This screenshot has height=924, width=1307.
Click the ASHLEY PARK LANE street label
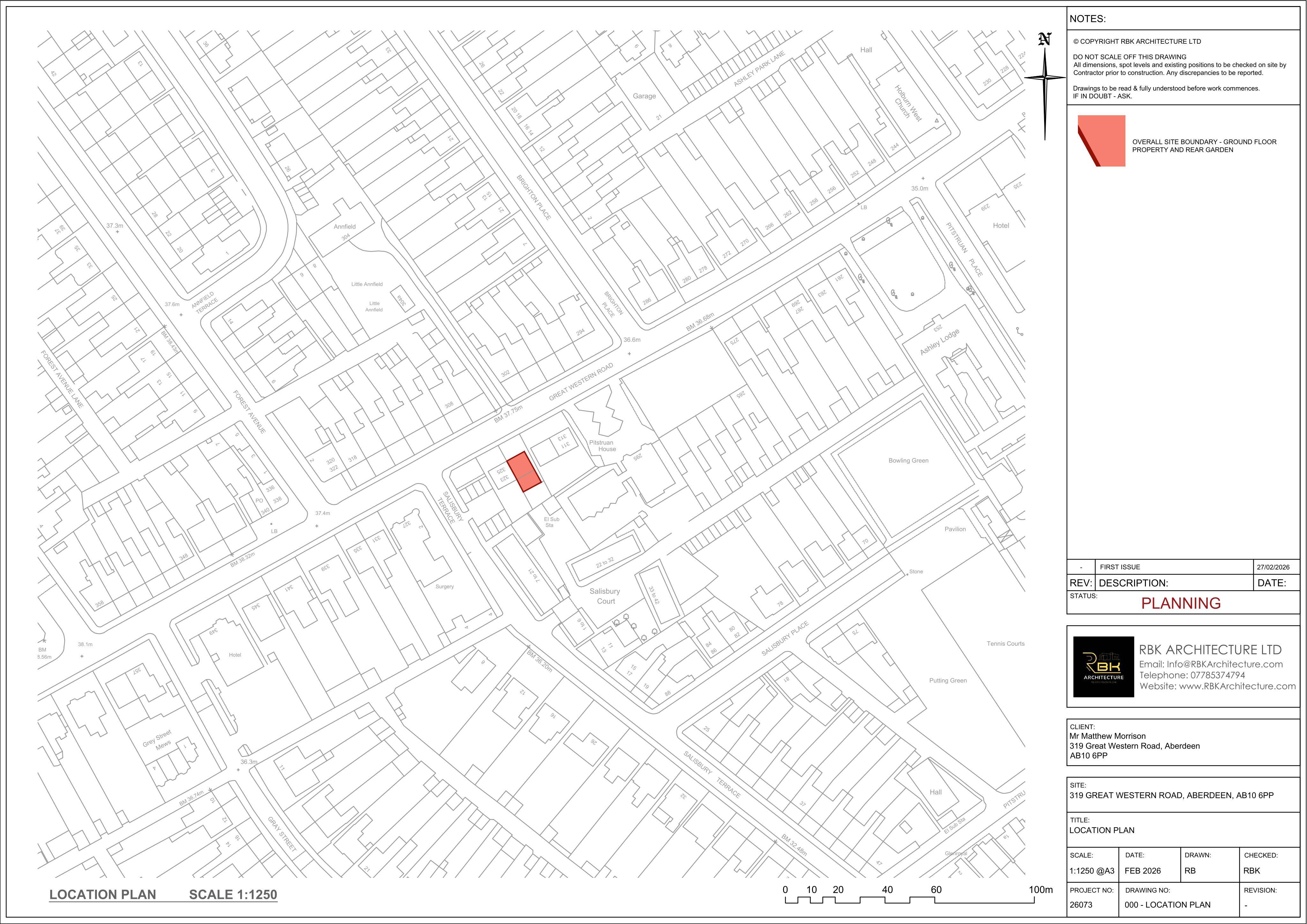(759, 69)
